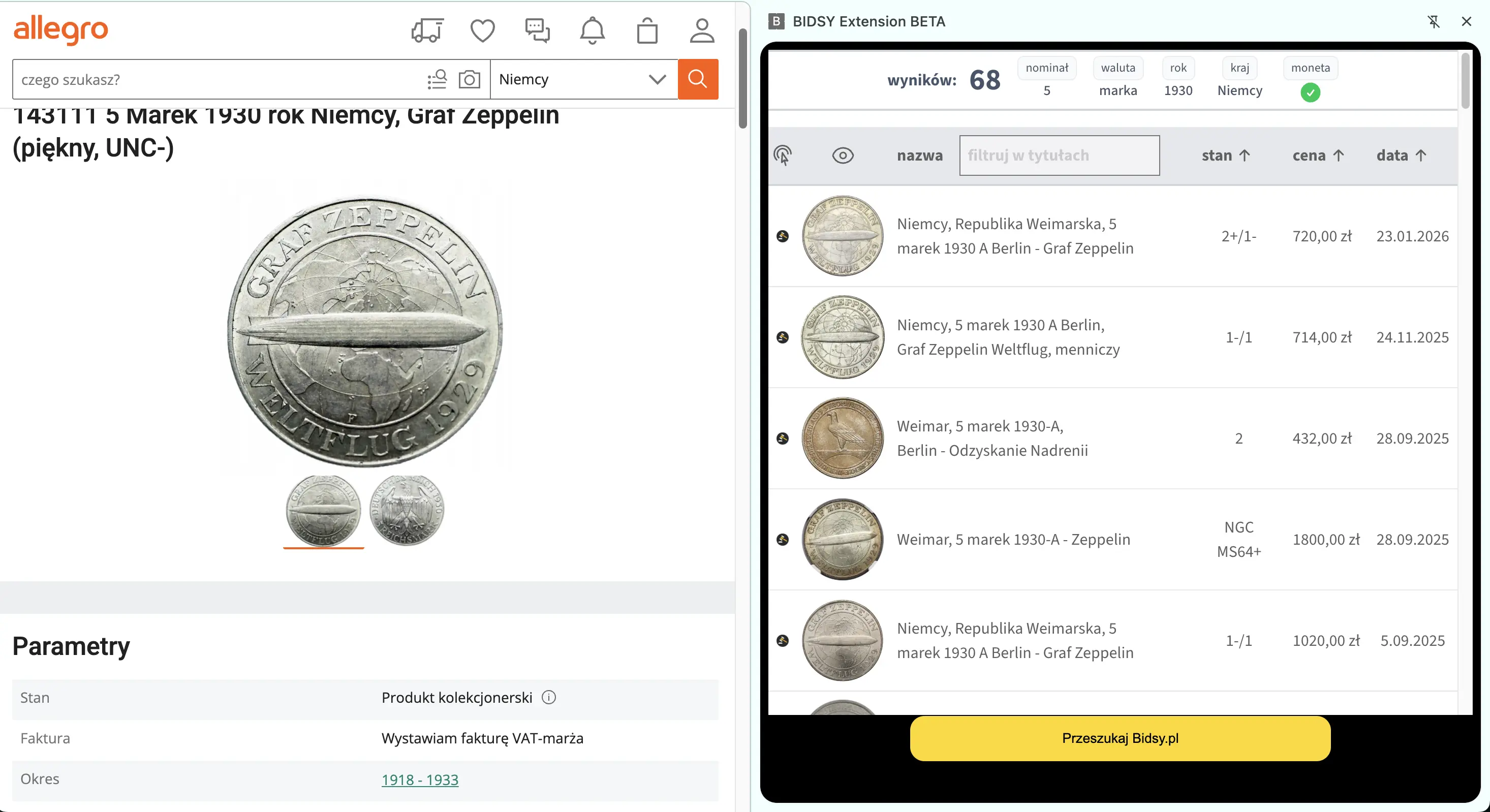Viewport: 1490px width, 812px height.
Task: Toggle the eye visibility icon in results header
Action: click(842, 155)
